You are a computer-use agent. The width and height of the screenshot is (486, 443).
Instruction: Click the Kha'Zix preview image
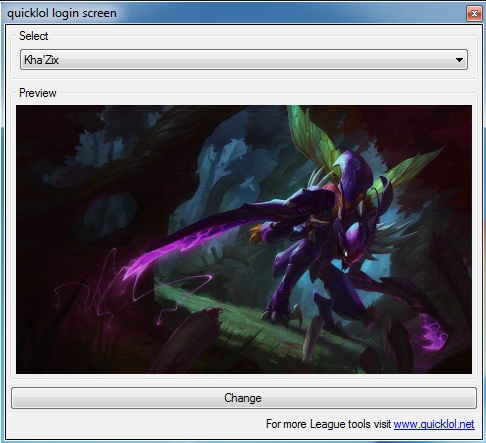[x=244, y=239]
